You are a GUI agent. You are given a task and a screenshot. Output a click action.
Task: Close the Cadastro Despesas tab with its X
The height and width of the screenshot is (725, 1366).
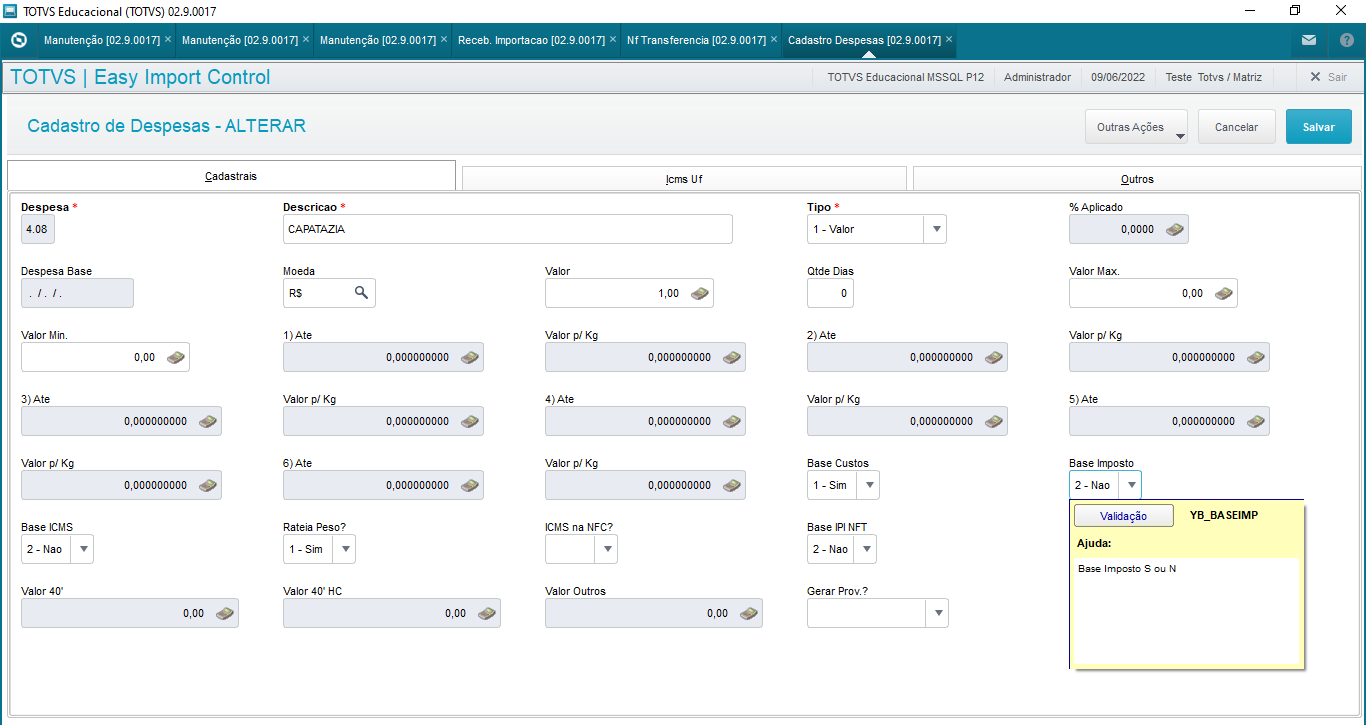(x=950, y=40)
